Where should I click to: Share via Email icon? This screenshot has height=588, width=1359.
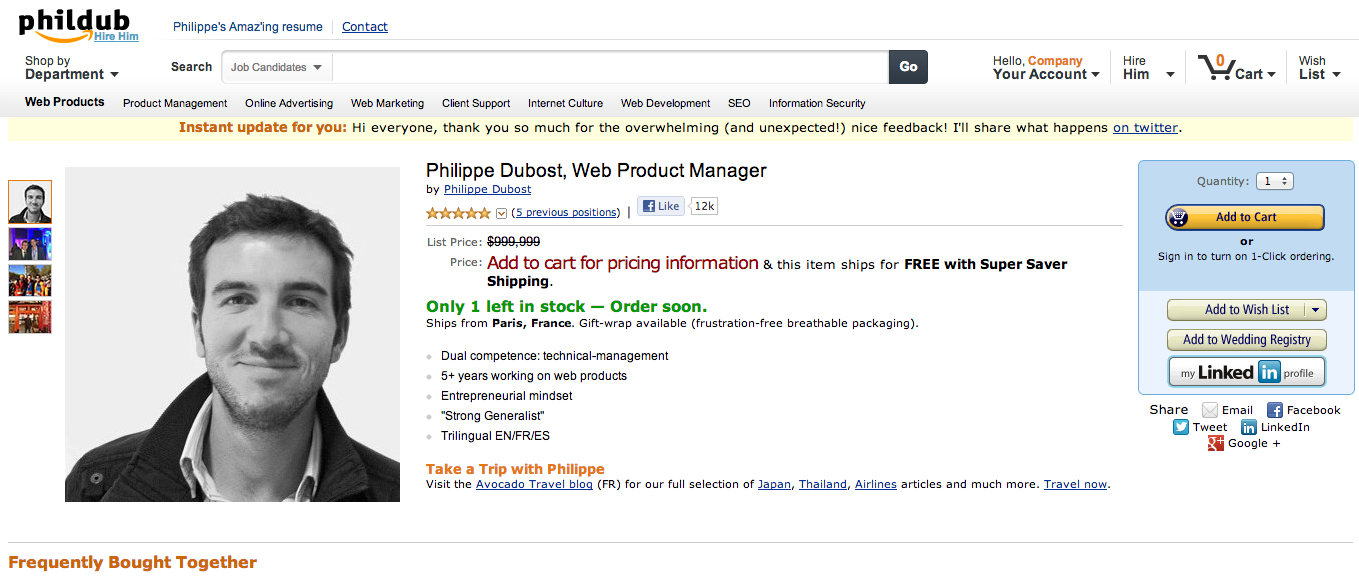coord(1210,410)
